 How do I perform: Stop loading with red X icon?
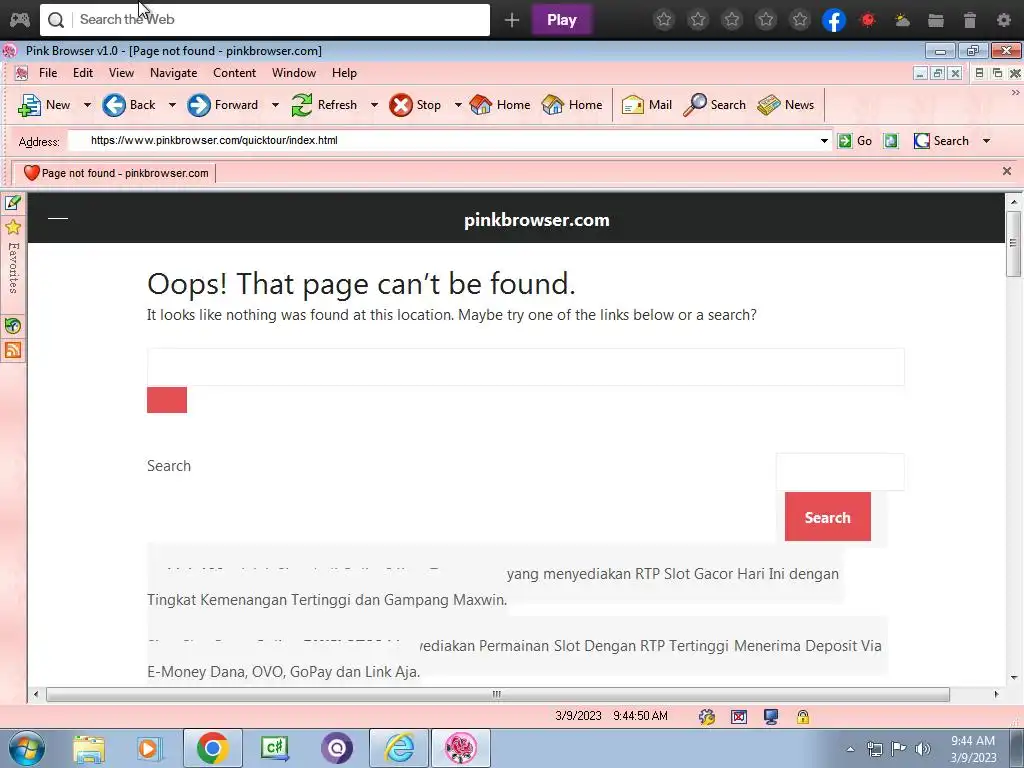(x=401, y=105)
